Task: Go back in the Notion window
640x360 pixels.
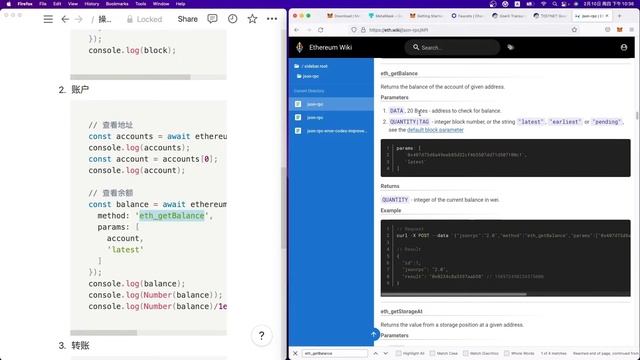Action: [x=65, y=19]
